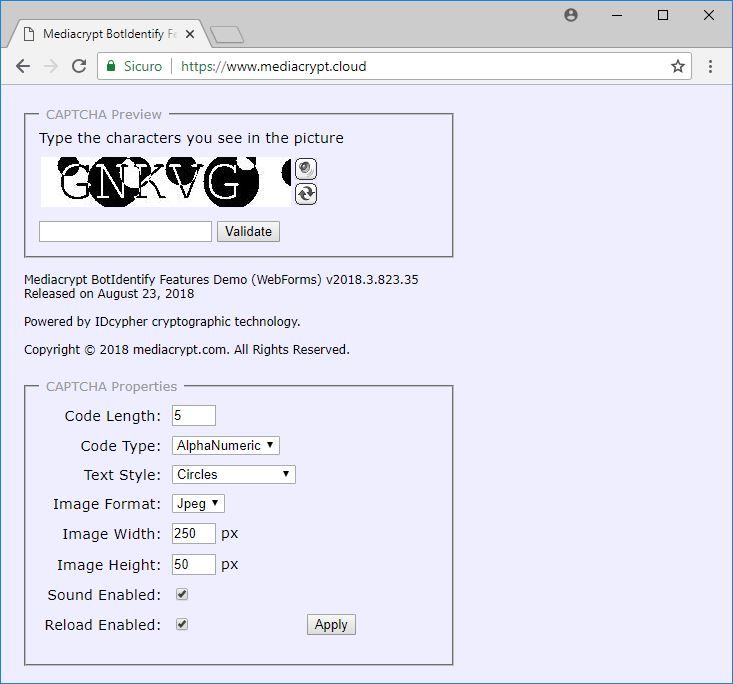Click the copyright mediacrypt.com text line

tap(187, 350)
